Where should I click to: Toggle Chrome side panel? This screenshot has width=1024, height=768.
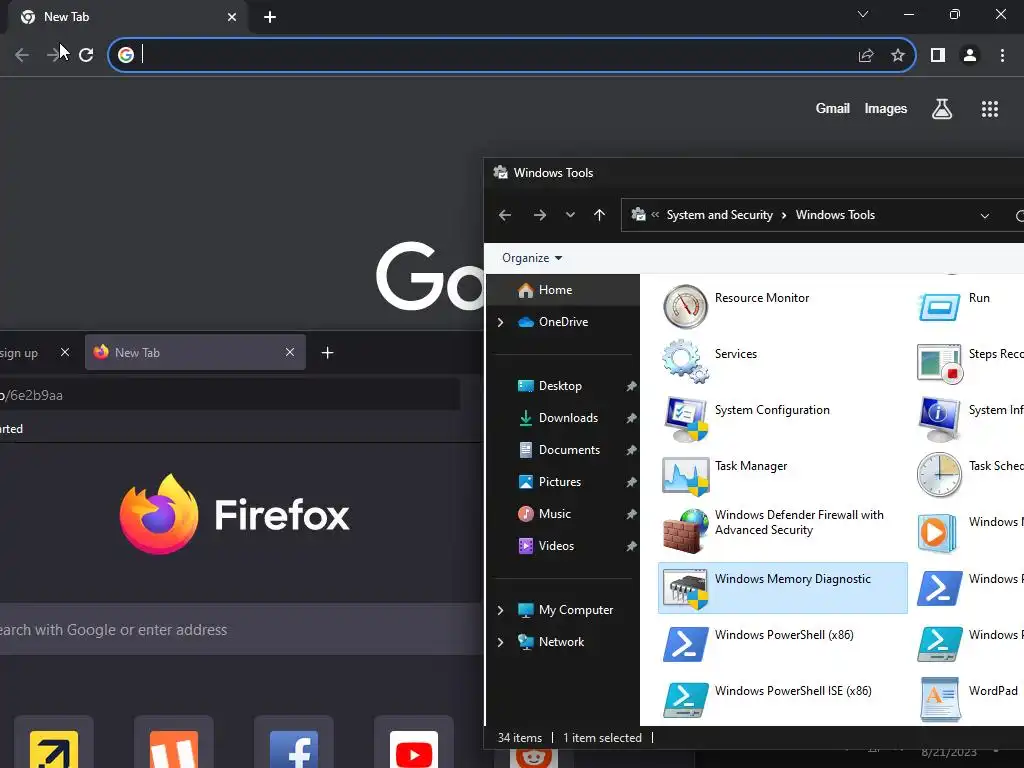coord(938,56)
